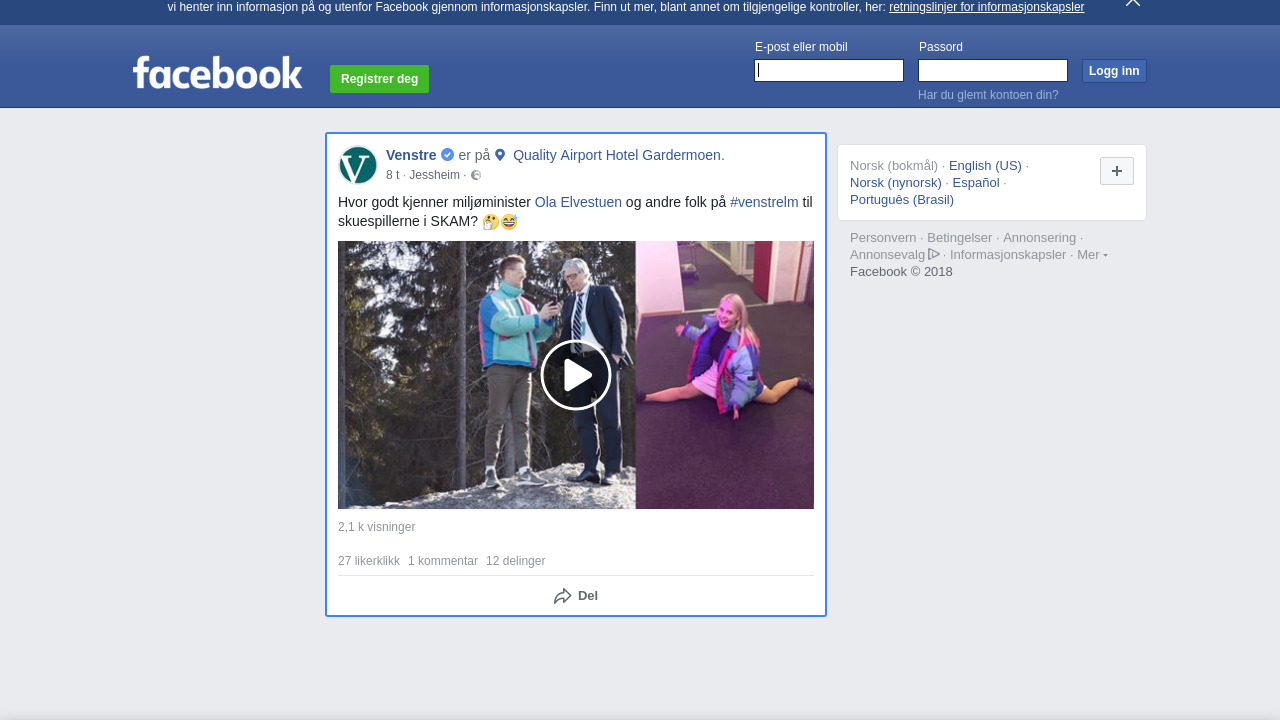Expand the Mer footer dropdown

click(1092, 254)
